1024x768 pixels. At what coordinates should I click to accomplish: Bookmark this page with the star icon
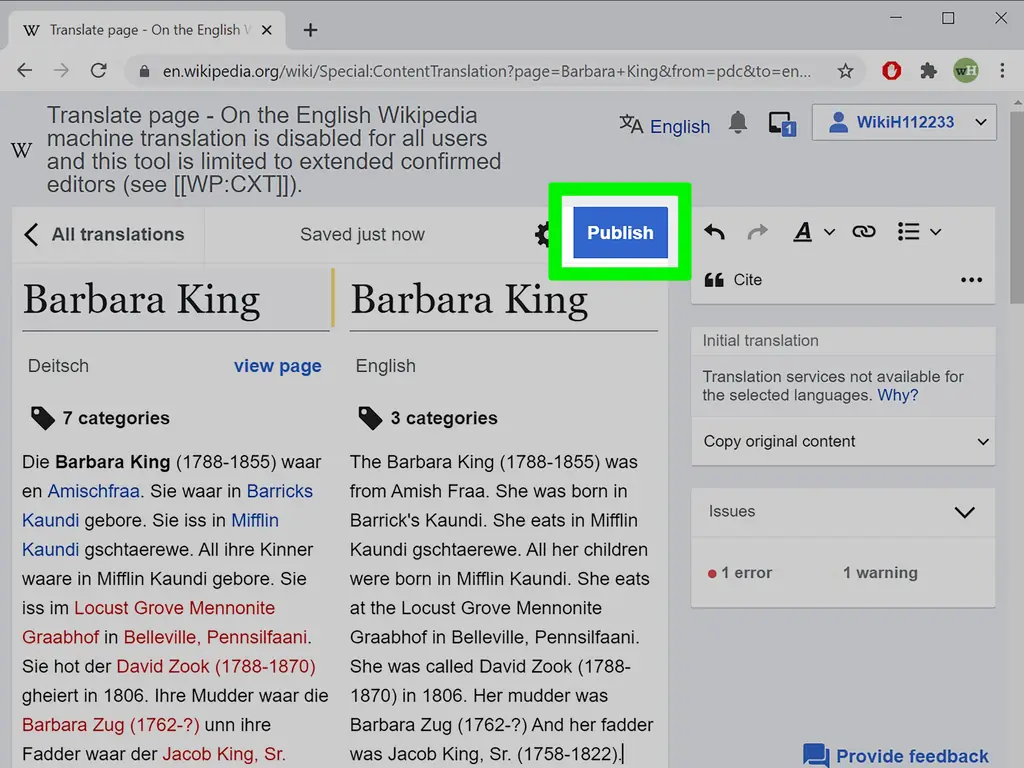pyautogui.click(x=846, y=71)
